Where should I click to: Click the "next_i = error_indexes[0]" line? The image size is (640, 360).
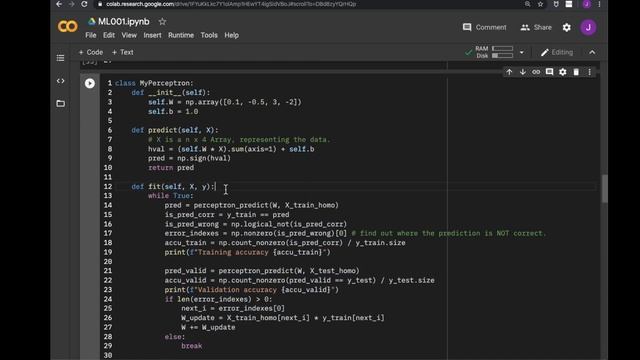click(x=233, y=309)
